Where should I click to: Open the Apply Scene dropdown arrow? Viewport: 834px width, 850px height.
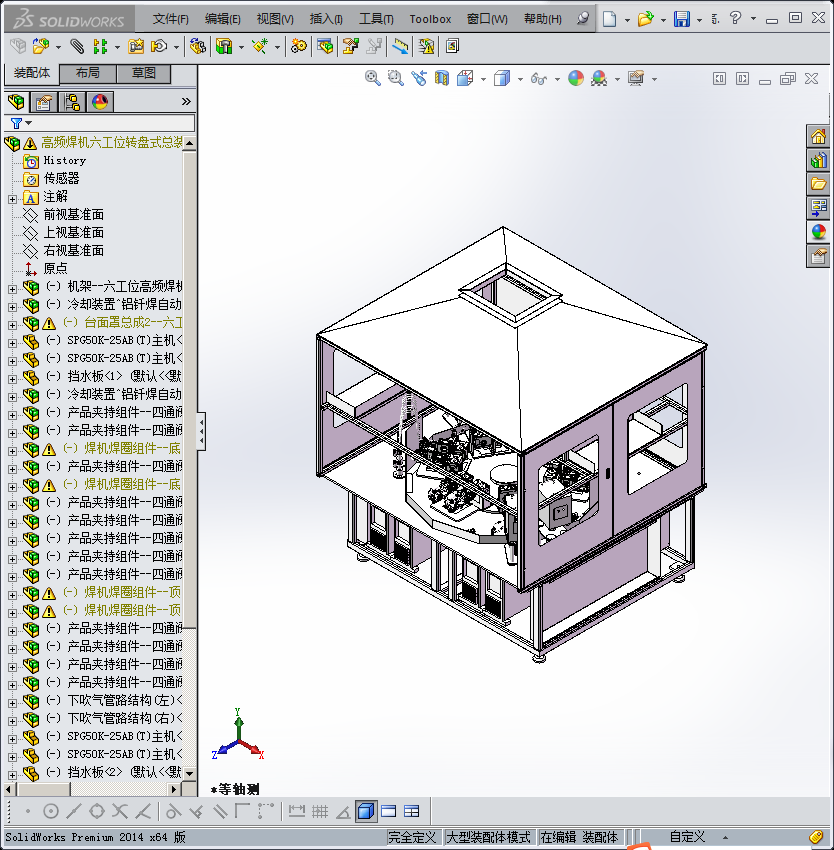click(617, 80)
